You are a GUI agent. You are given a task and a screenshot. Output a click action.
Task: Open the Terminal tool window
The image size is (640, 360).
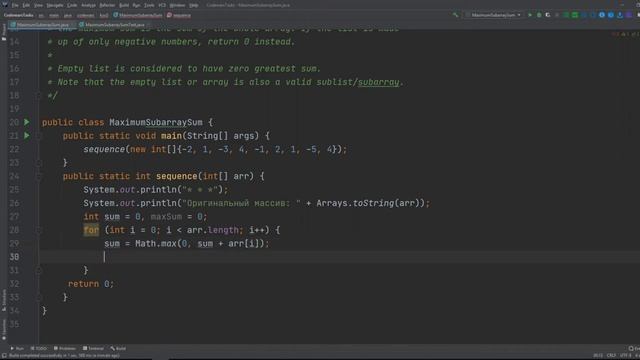click(x=93, y=348)
